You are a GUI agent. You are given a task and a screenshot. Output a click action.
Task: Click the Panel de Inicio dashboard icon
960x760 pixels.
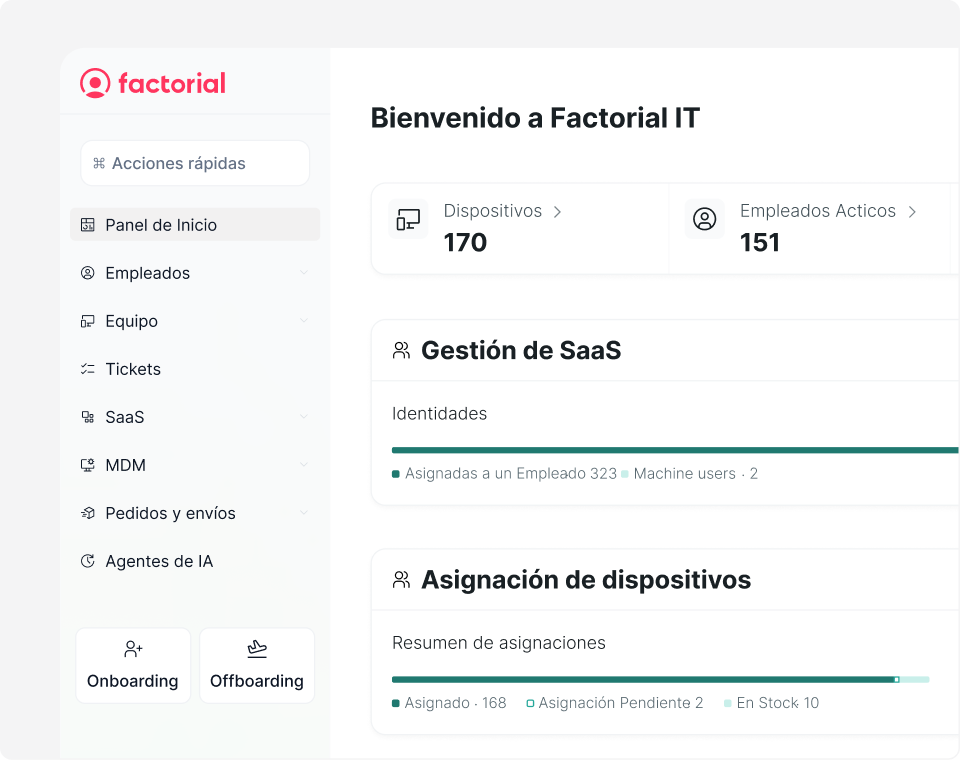[88, 225]
